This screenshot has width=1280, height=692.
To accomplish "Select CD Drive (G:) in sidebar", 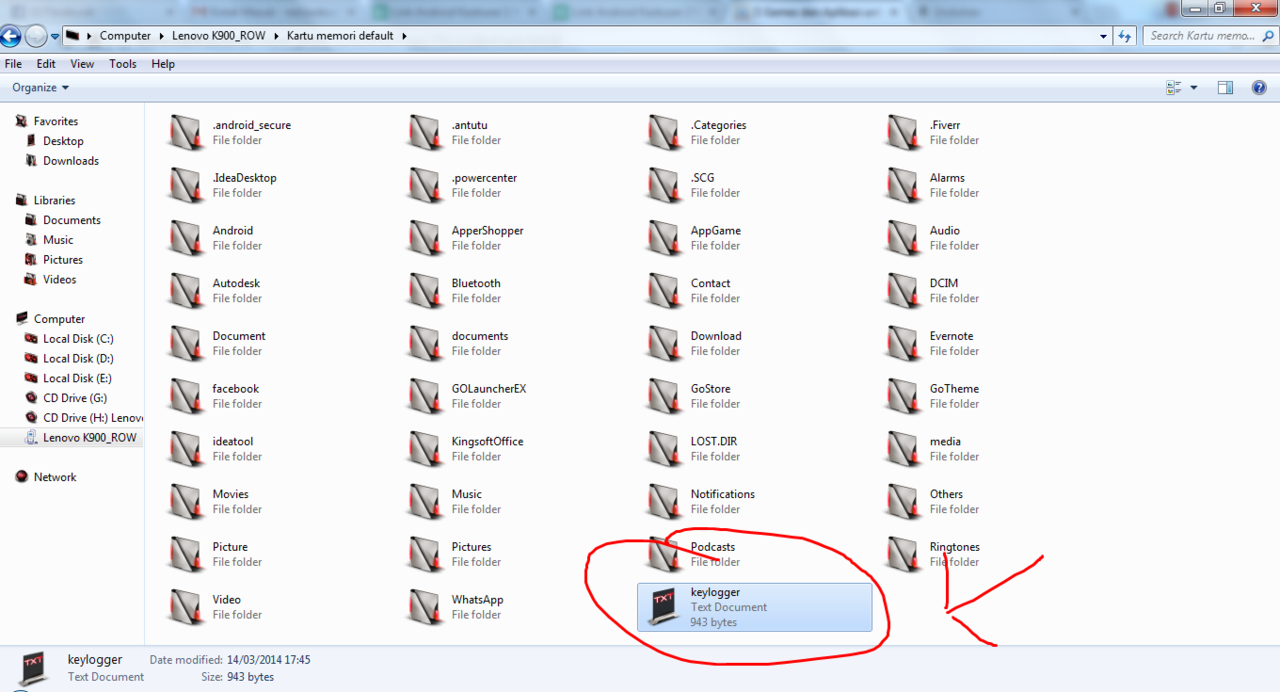I will coord(76,398).
